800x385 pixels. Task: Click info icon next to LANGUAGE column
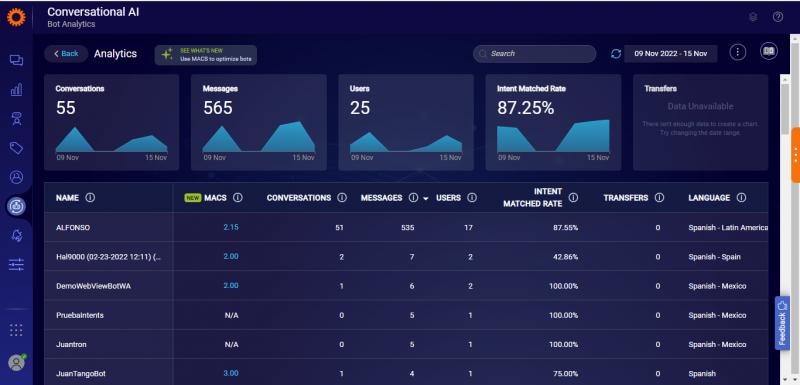pos(741,197)
